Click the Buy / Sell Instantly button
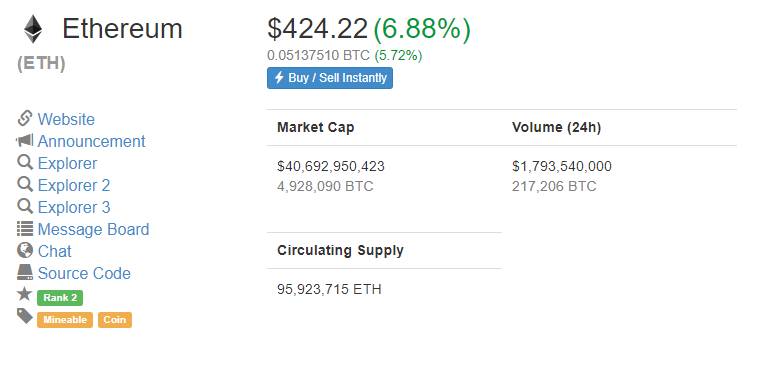783x373 pixels. click(330, 78)
